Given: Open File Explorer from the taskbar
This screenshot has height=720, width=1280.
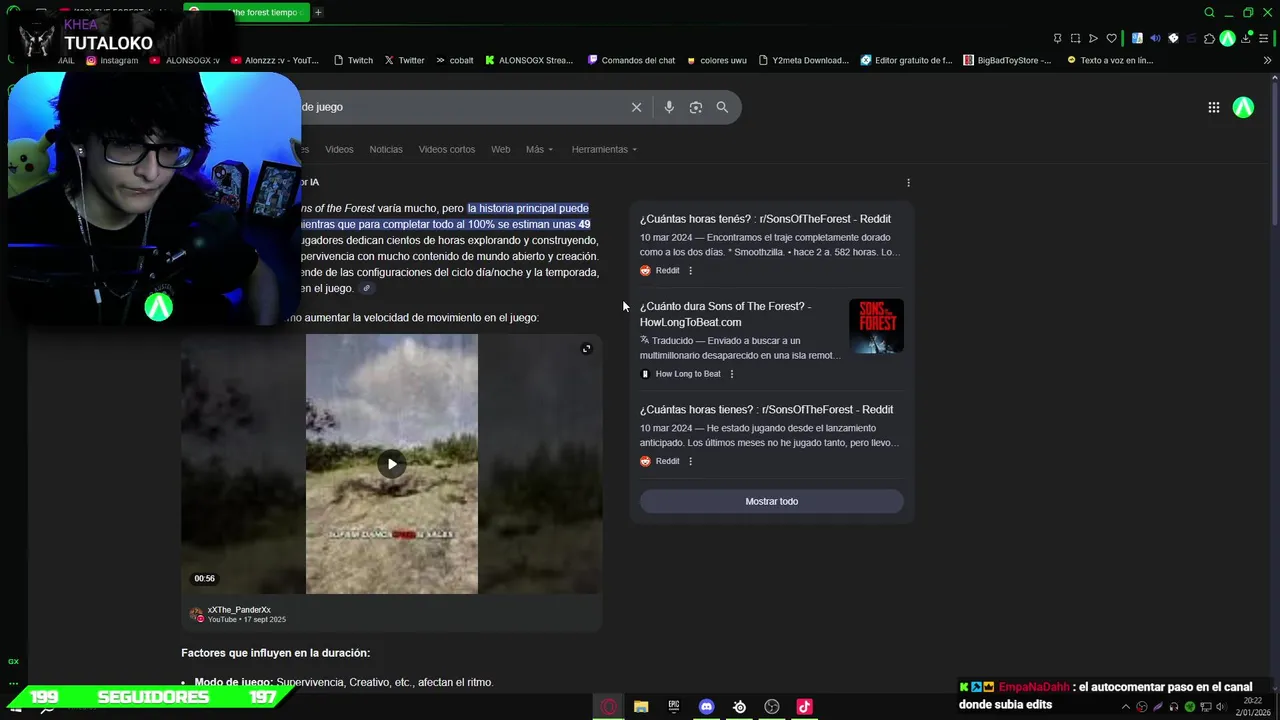Looking at the screenshot, I should (x=641, y=707).
